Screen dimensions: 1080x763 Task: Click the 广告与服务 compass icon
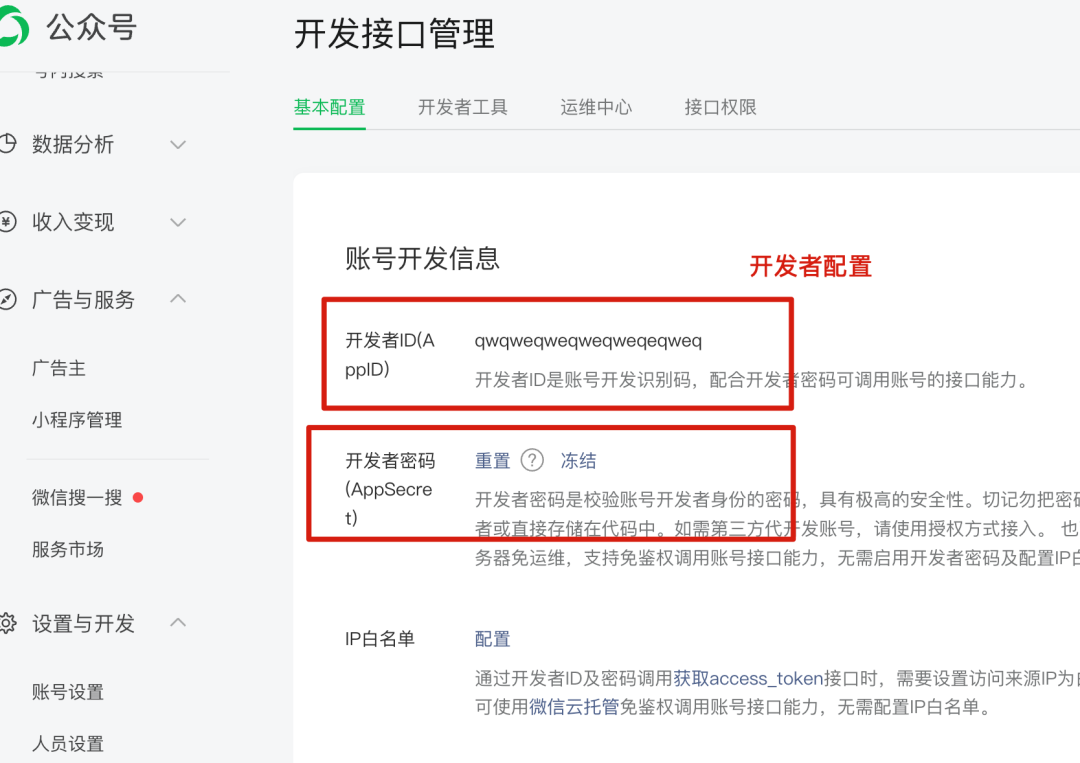(x=7, y=300)
